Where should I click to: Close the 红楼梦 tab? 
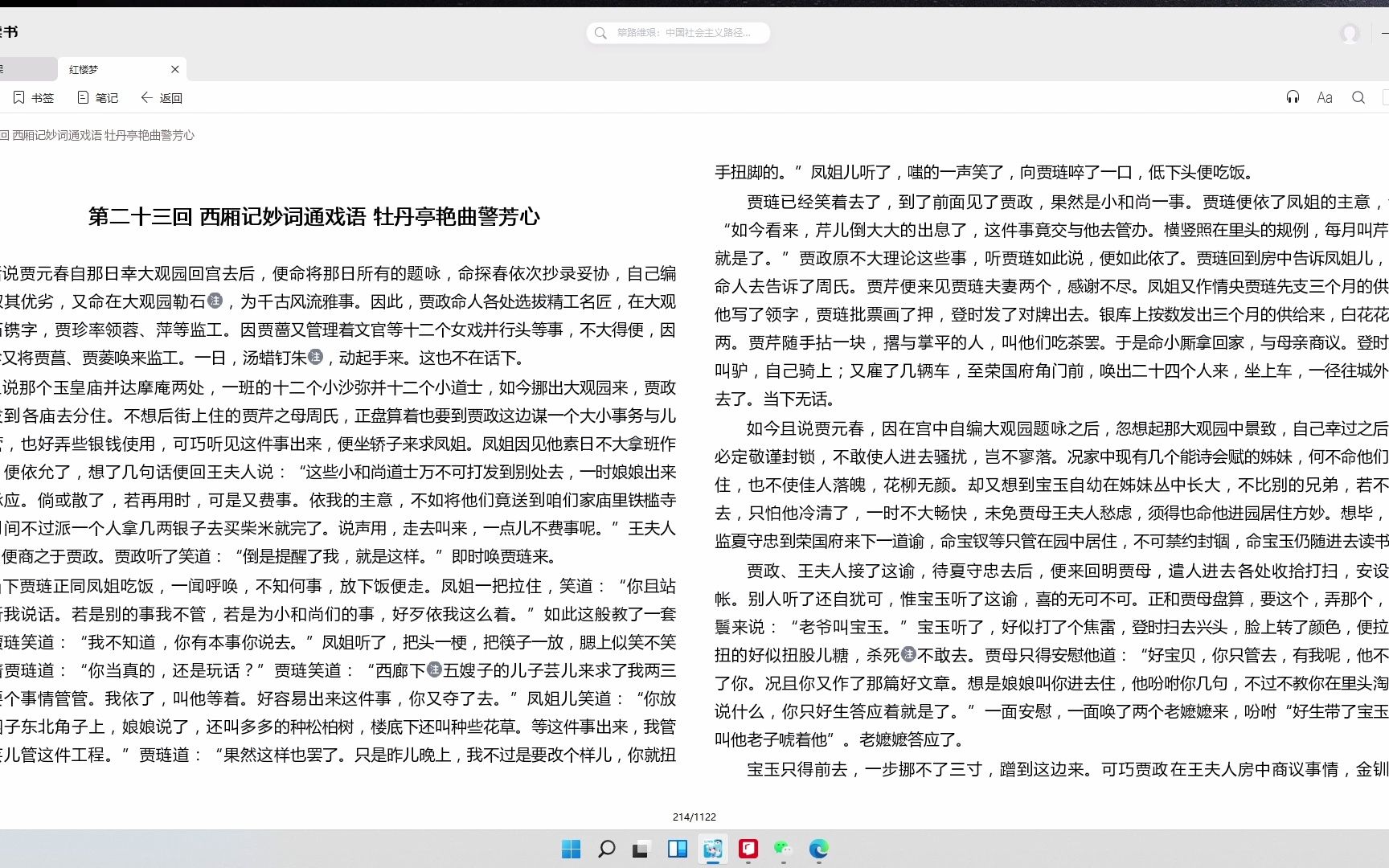(x=175, y=69)
